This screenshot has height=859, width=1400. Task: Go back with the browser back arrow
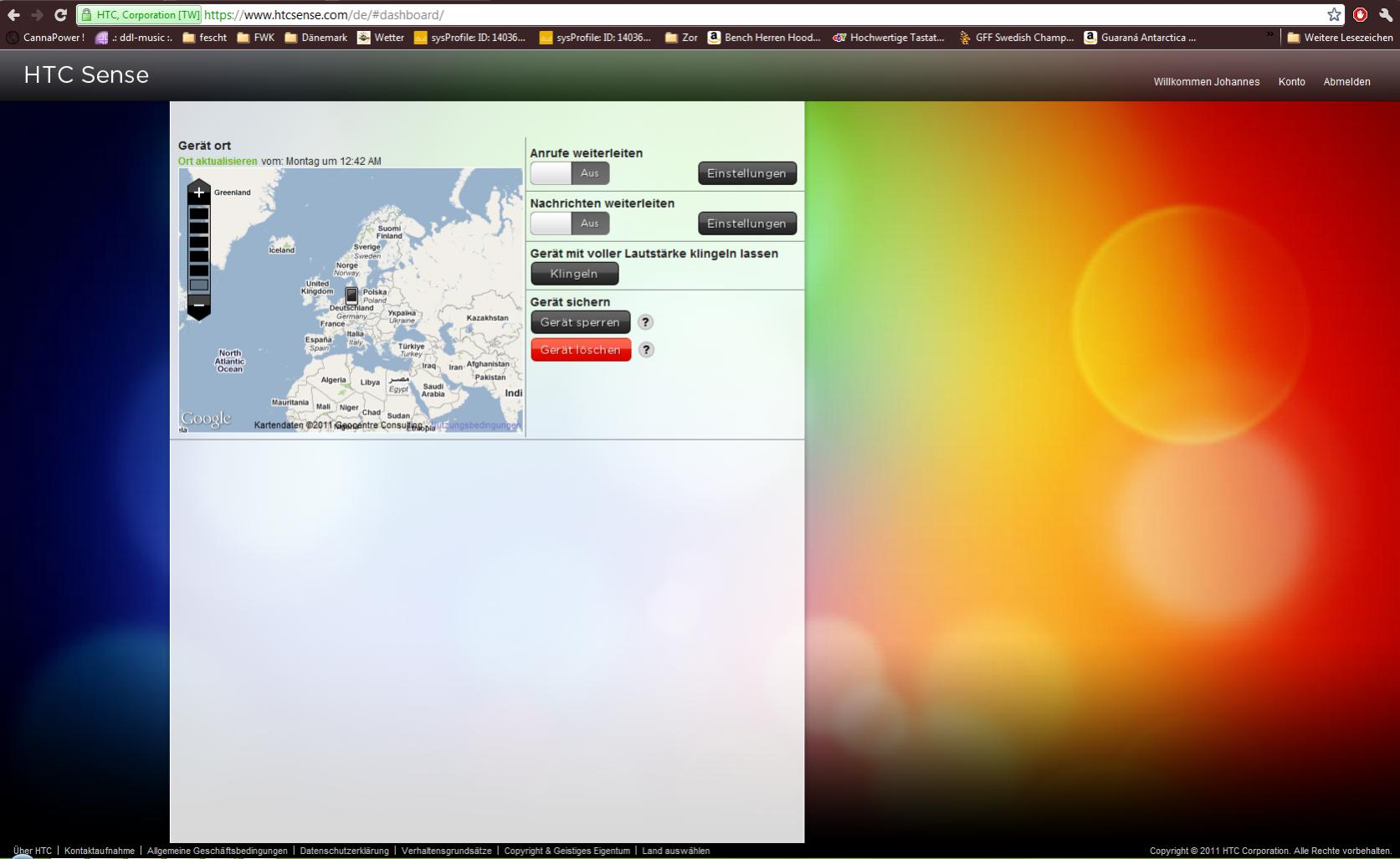tap(13, 15)
